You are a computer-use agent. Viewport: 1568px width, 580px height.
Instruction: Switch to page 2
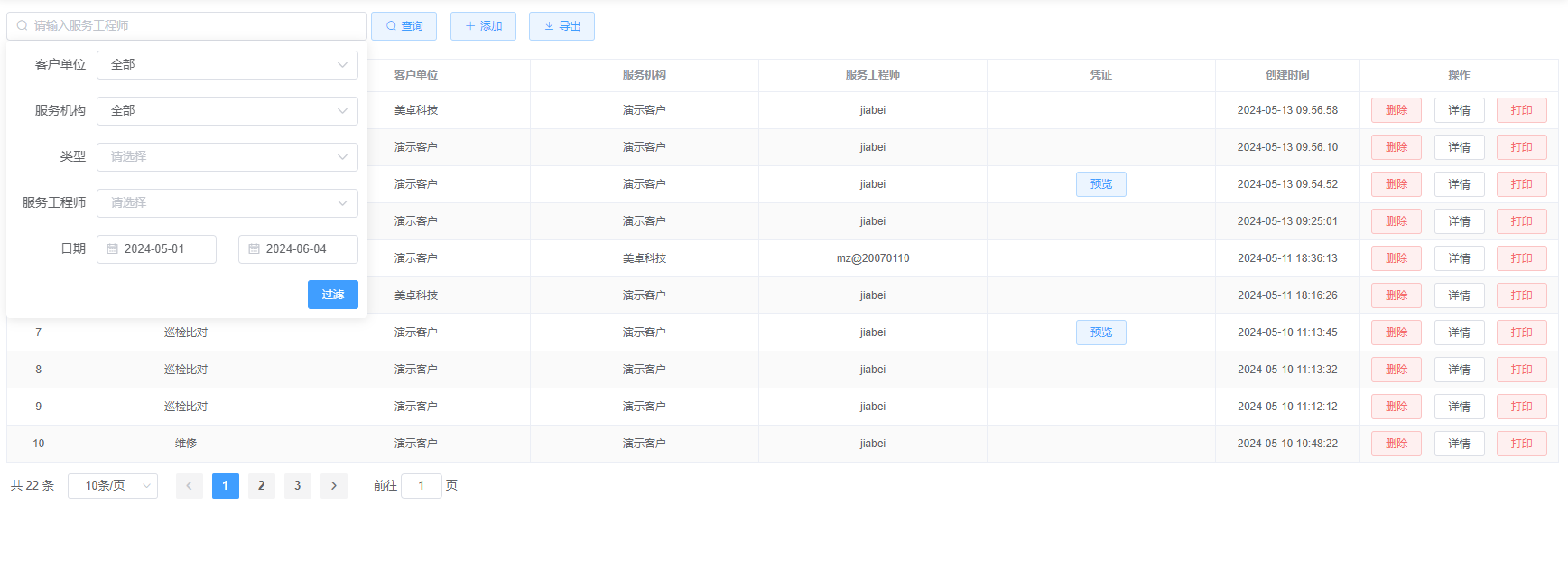261,486
